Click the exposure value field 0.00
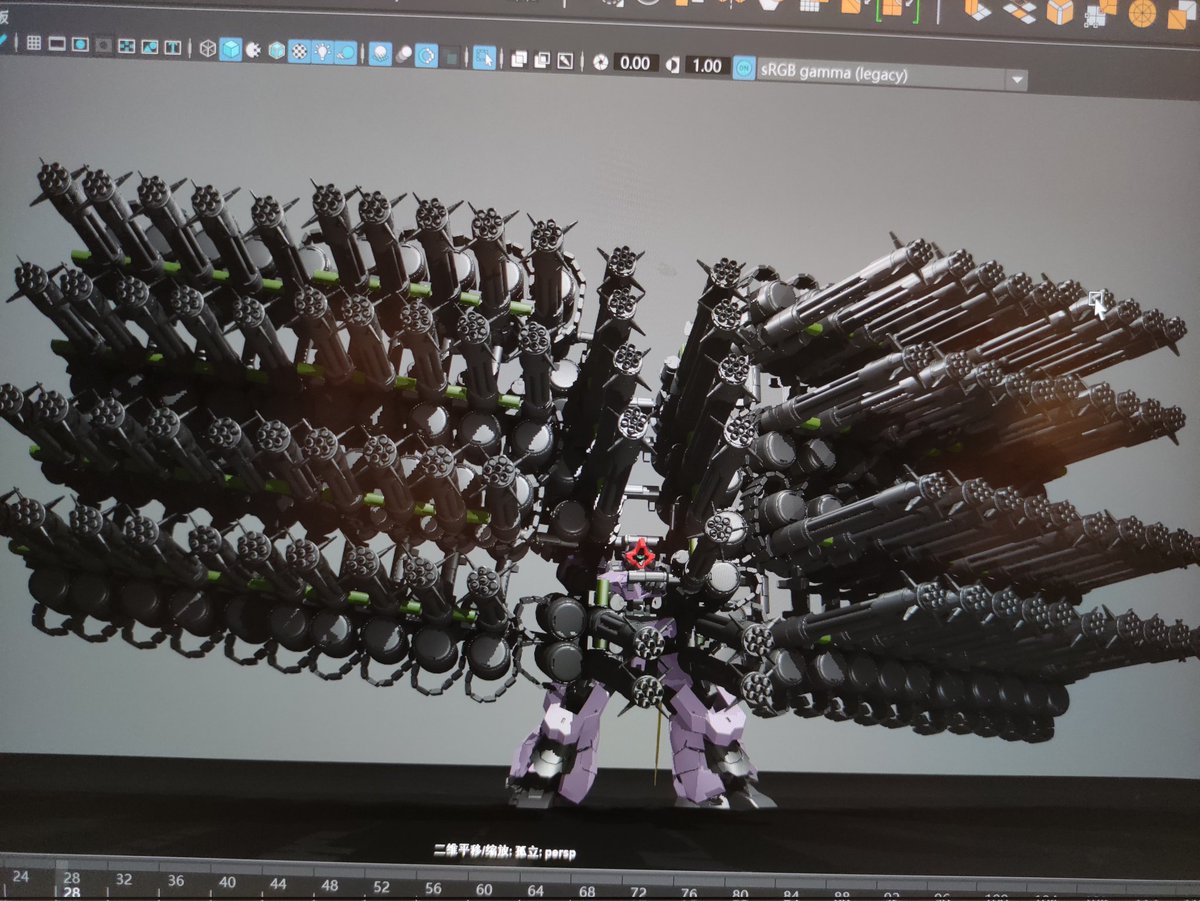Viewport: 1200px width, 901px height. (635, 63)
